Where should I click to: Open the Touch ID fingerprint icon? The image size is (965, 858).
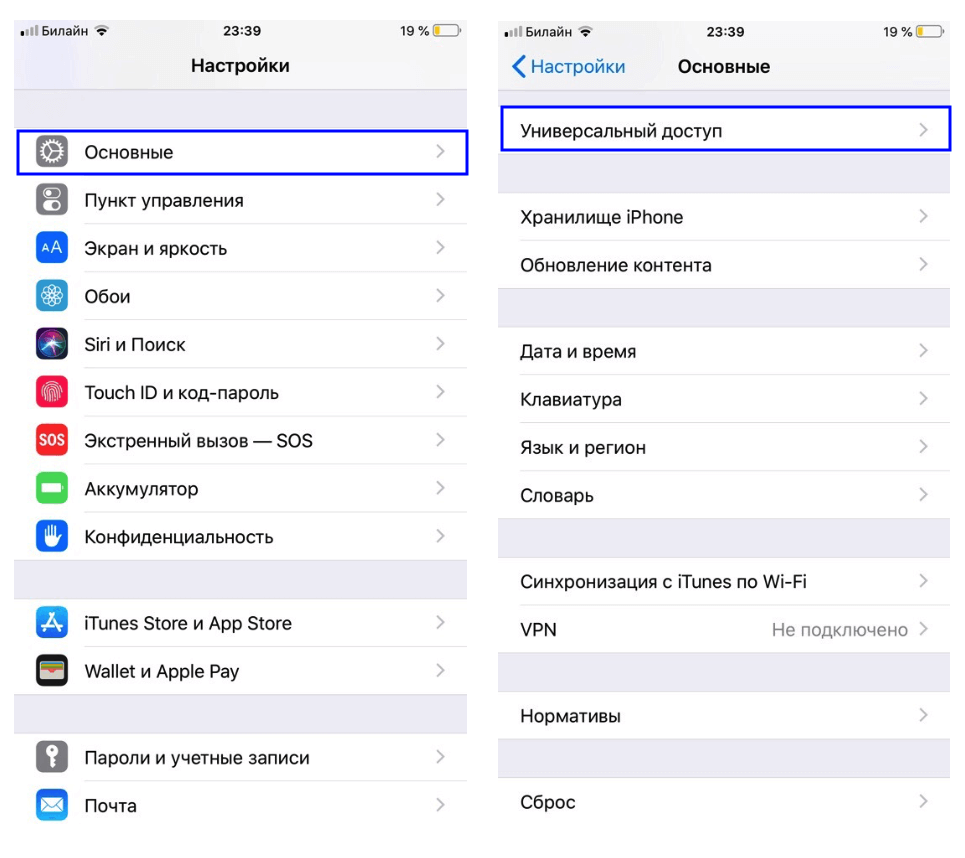coord(52,391)
